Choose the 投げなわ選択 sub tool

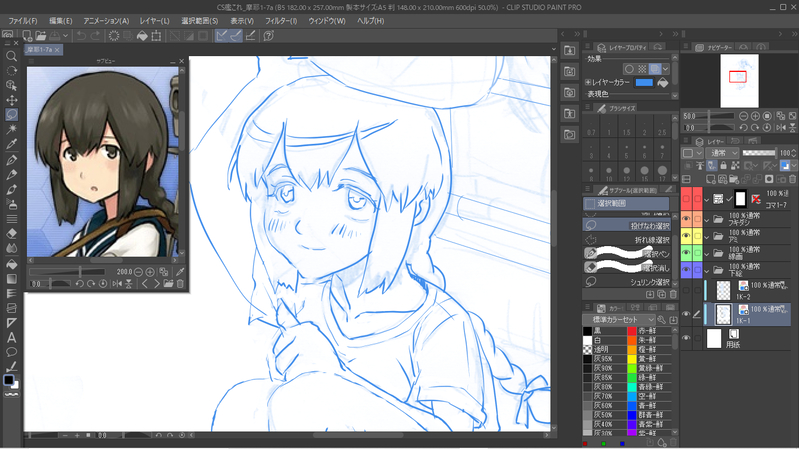tap(626, 225)
